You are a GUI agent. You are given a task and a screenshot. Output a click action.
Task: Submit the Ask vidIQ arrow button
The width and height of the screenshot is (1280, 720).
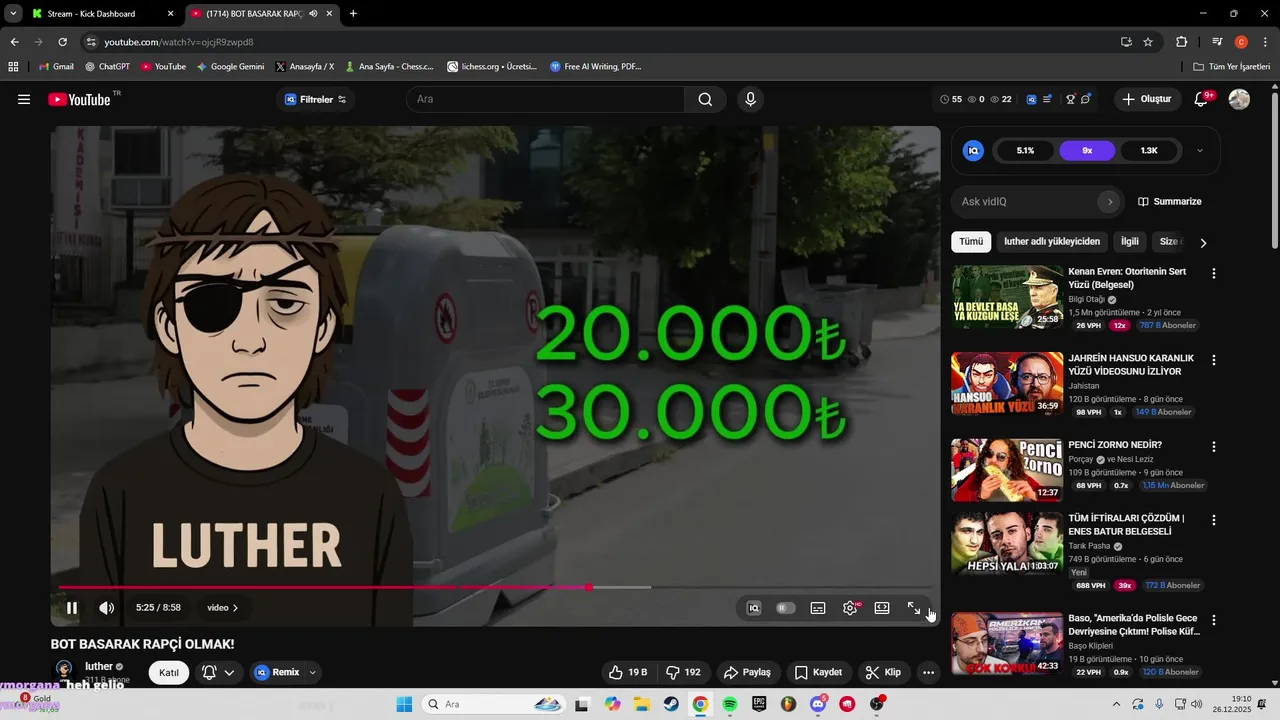pos(1109,202)
